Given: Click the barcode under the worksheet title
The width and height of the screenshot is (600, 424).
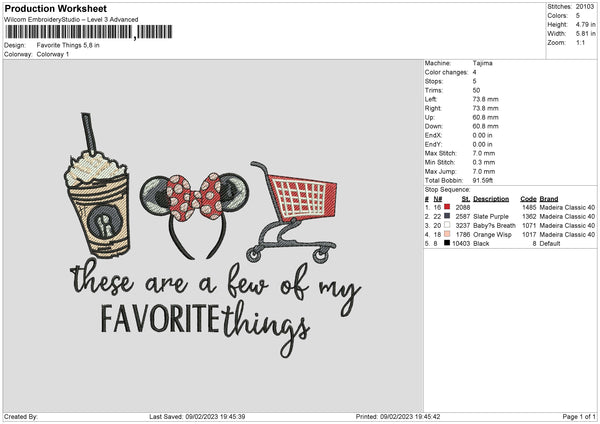Looking at the screenshot, I should click(x=88, y=32).
